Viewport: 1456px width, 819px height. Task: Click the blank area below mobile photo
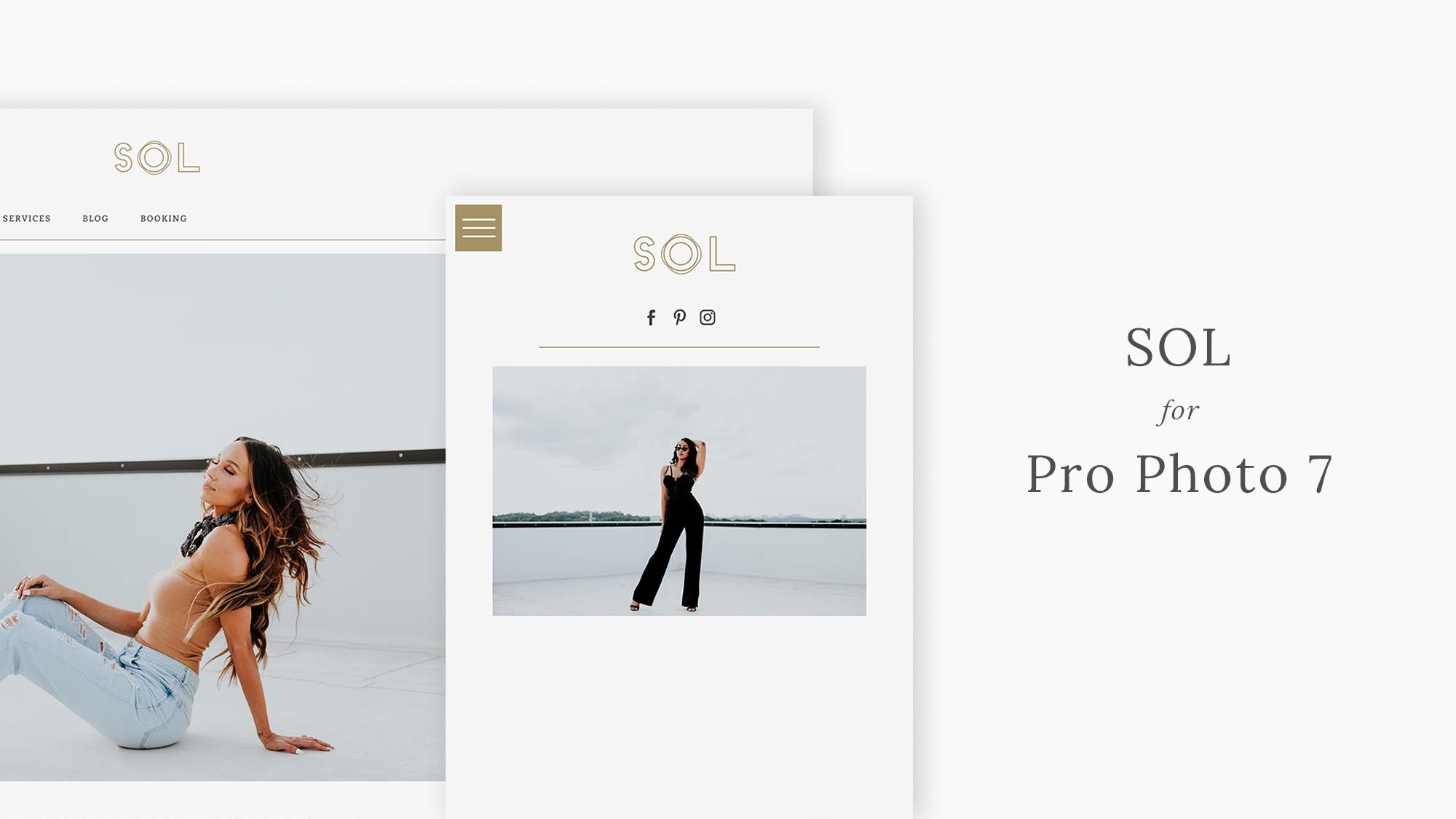[x=679, y=717]
